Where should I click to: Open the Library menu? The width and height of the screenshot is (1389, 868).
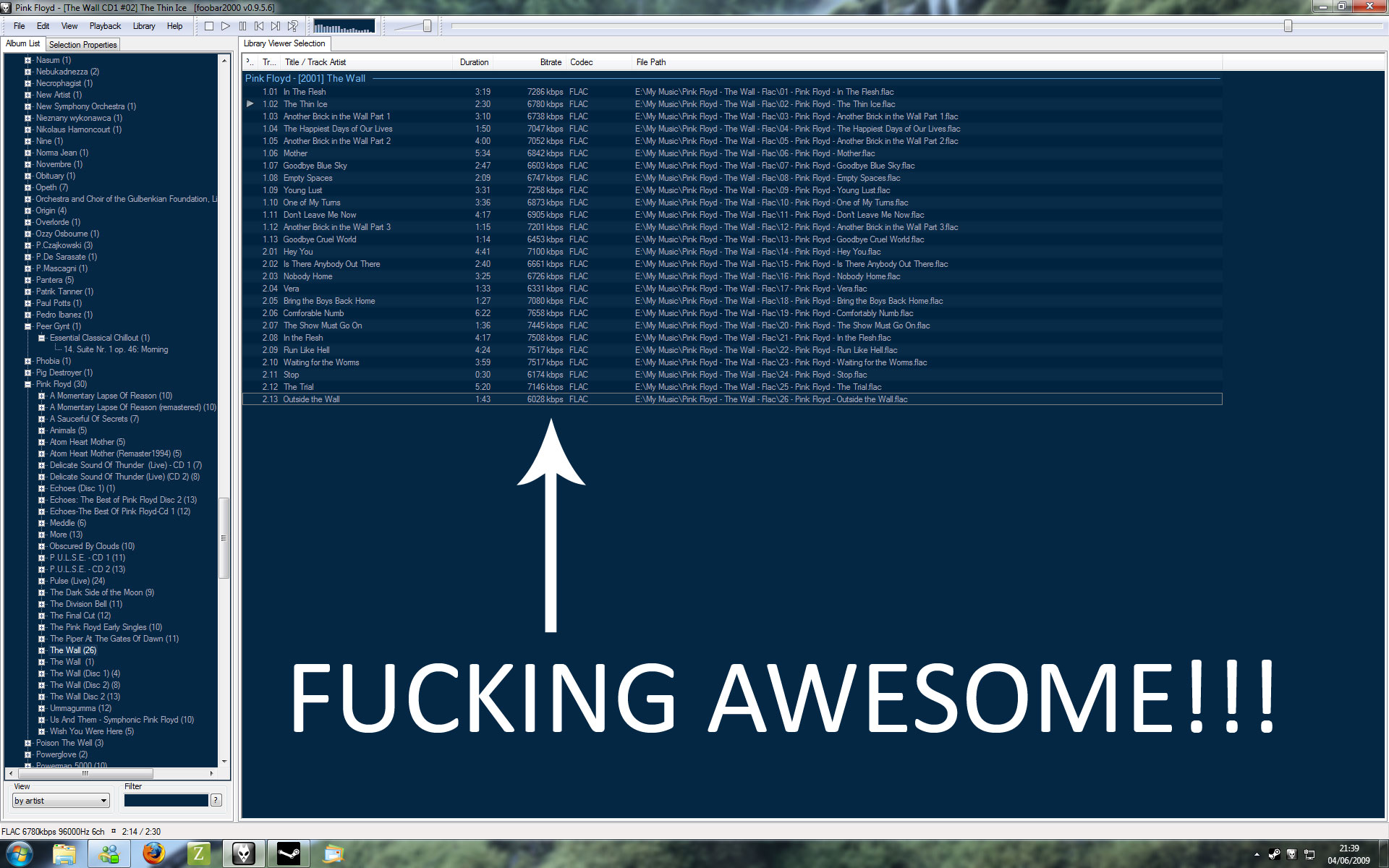[144, 26]
